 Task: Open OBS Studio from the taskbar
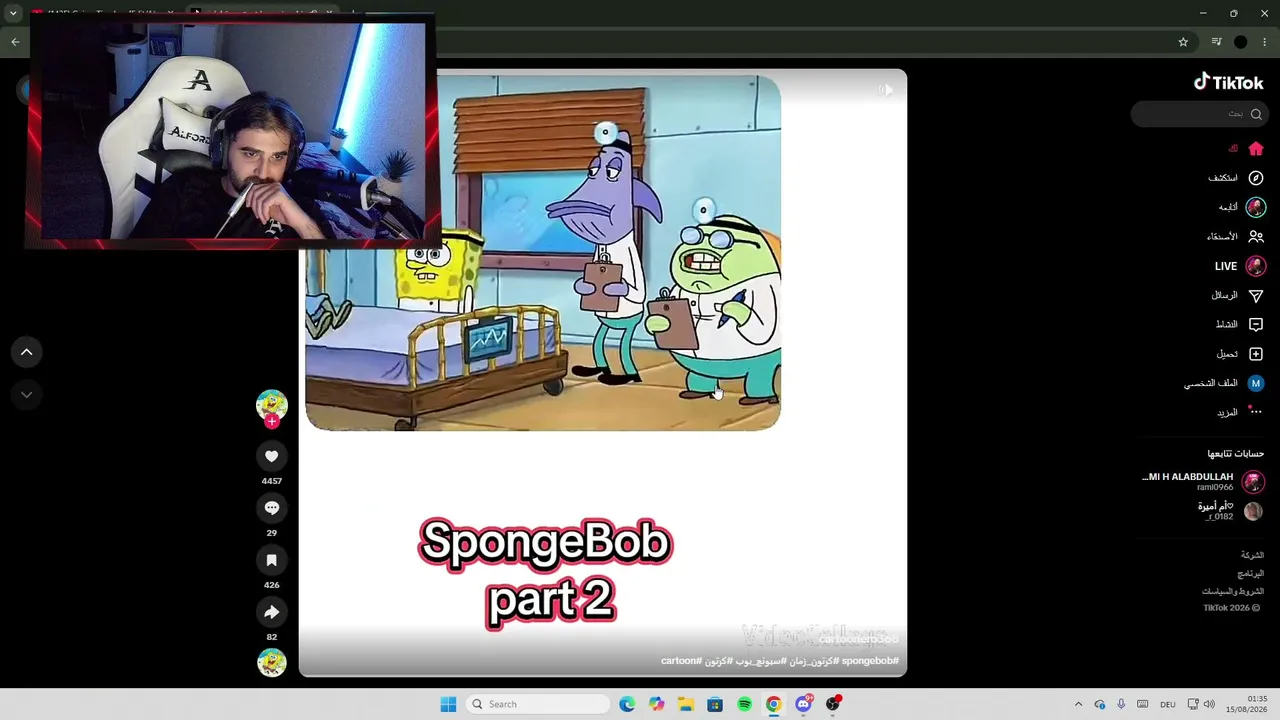pyautogui.click(x=832, y=704)
